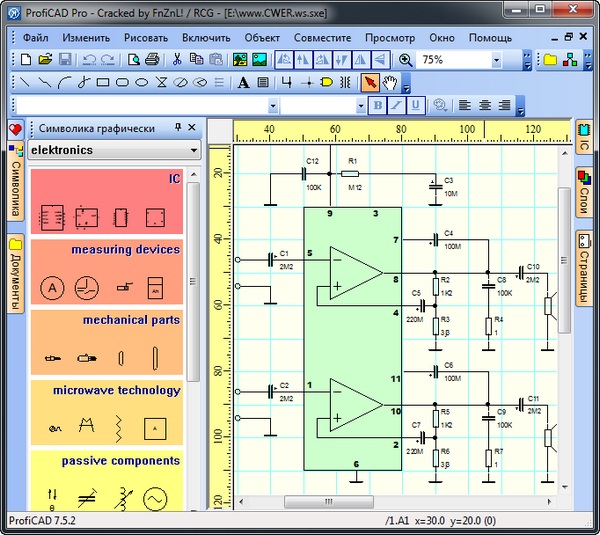Click the Save diskette icon
This screenshot has height=535, width=600.
click(63, 60)
